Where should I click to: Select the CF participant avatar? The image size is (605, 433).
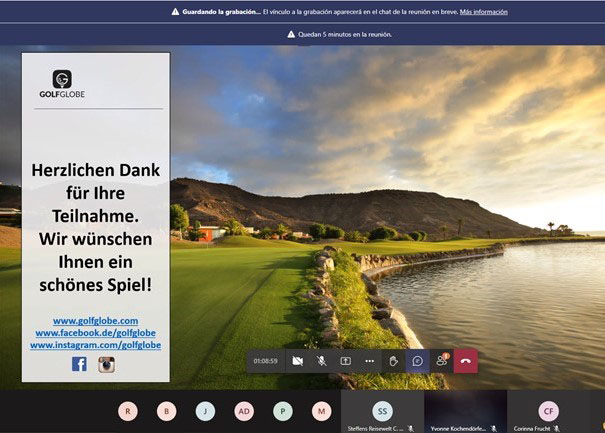(549, 411)
